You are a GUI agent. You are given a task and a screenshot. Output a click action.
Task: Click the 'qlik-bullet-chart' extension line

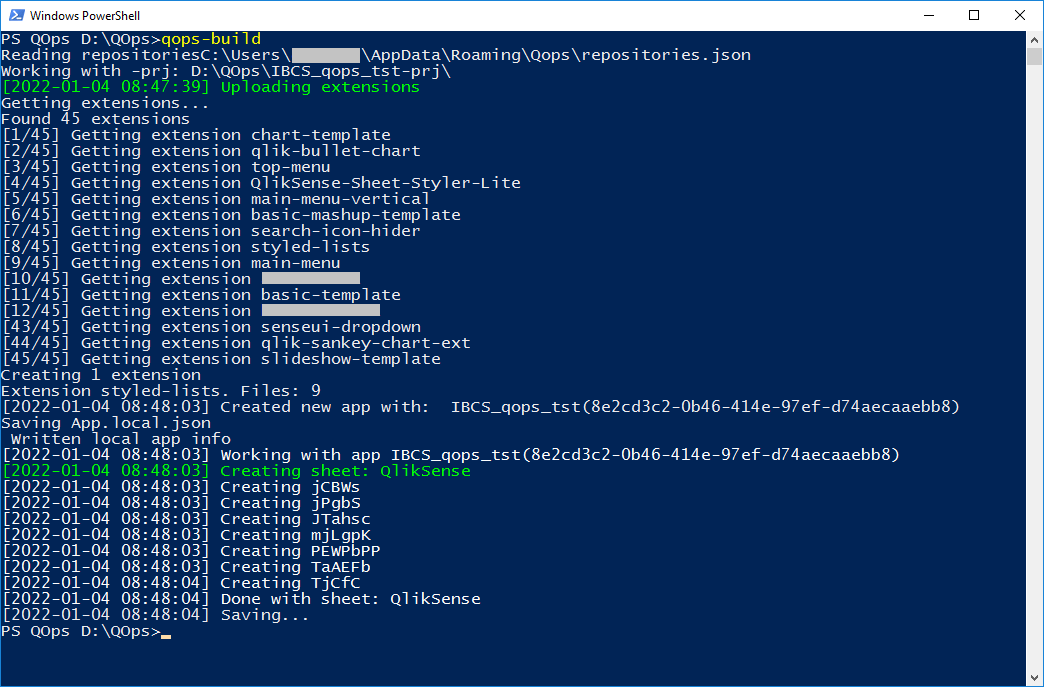point(211,150)
